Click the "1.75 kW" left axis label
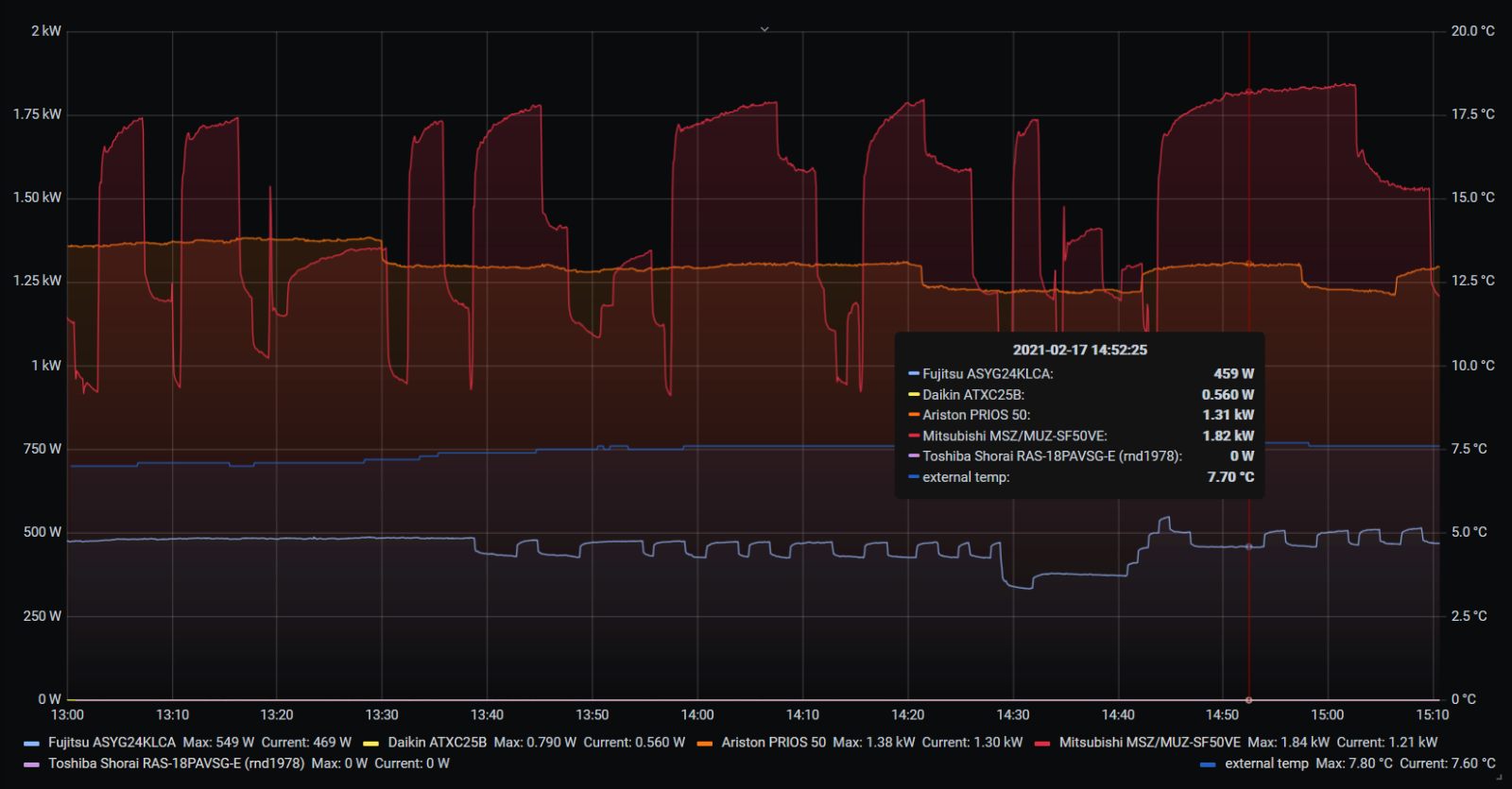1512x789 pixels. (38, 114)
